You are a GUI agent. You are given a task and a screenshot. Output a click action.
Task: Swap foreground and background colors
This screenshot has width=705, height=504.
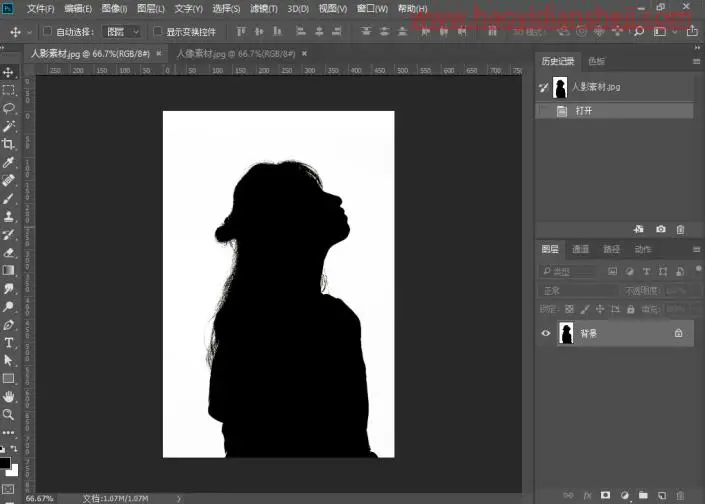tap(14, 448)
